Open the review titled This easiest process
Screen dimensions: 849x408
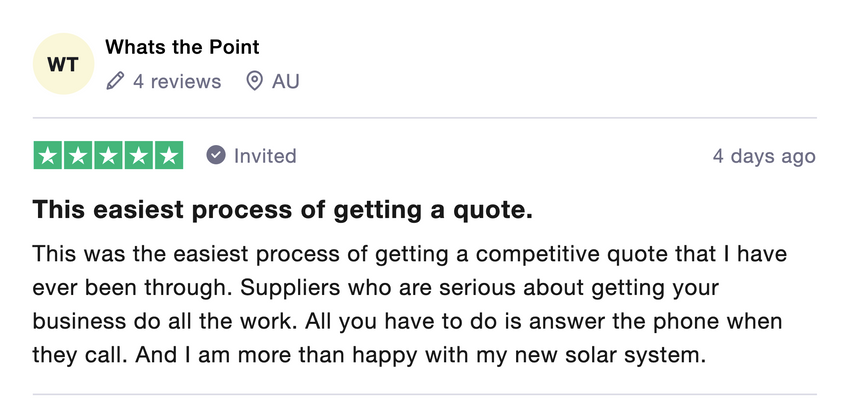[x=283, y=210]
